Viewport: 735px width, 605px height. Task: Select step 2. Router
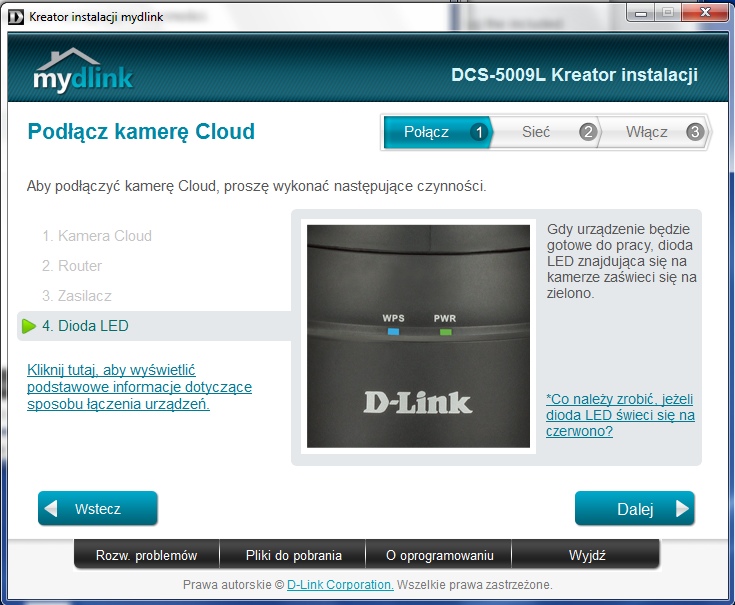[72, 266]
